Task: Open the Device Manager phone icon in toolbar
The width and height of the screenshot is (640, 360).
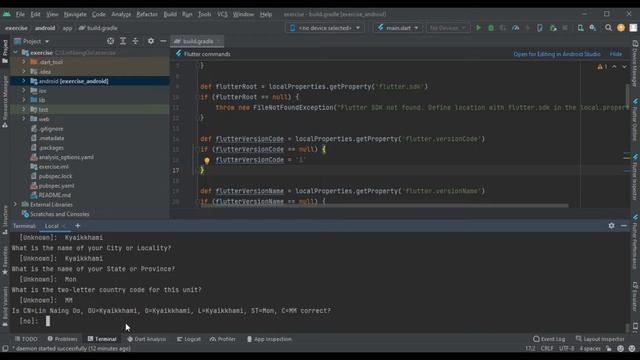Action: point(580,28)
